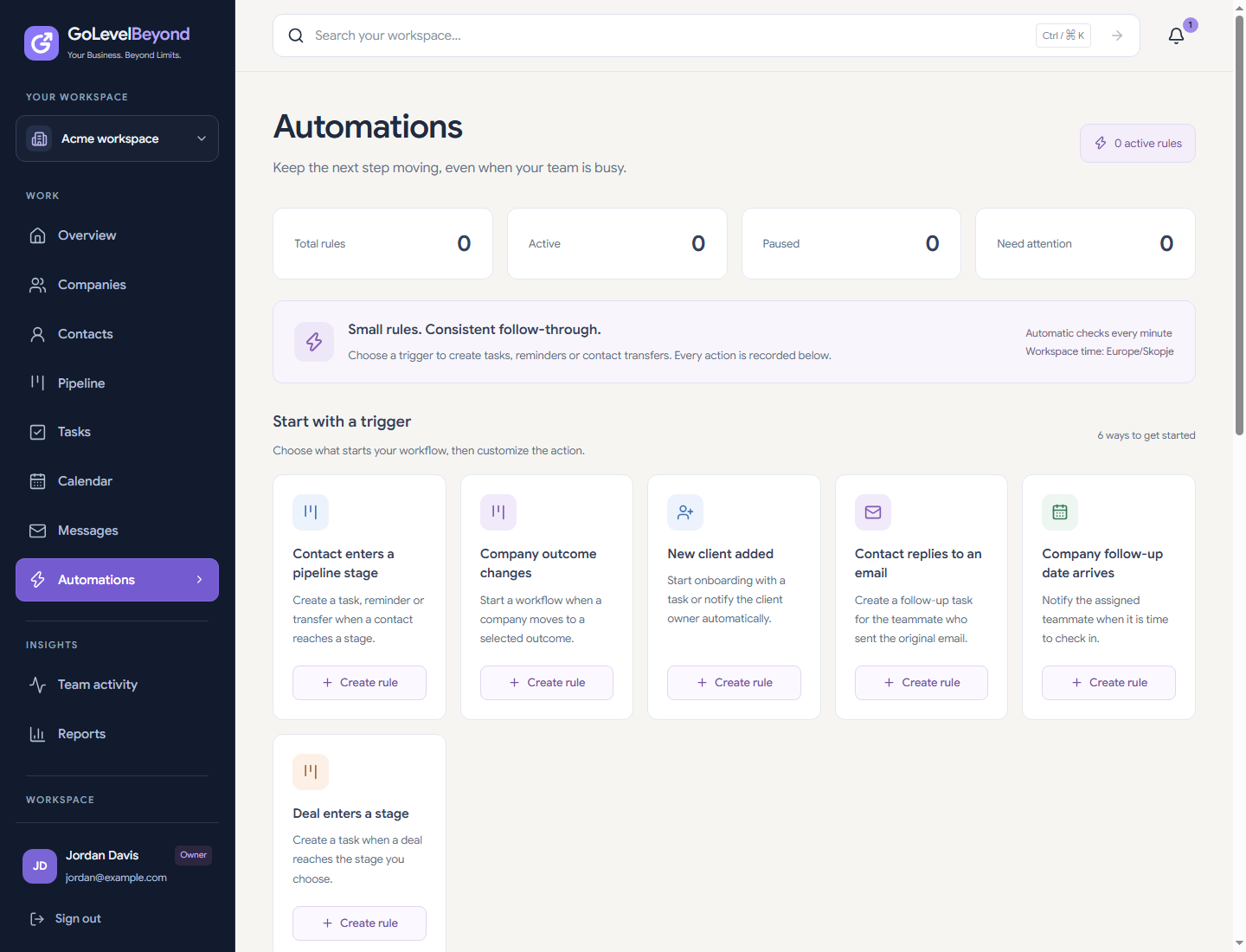Screen dimensions: 1246x952
Task: Create rule for Deal enters a stage
Action: [x=359, y=923]
